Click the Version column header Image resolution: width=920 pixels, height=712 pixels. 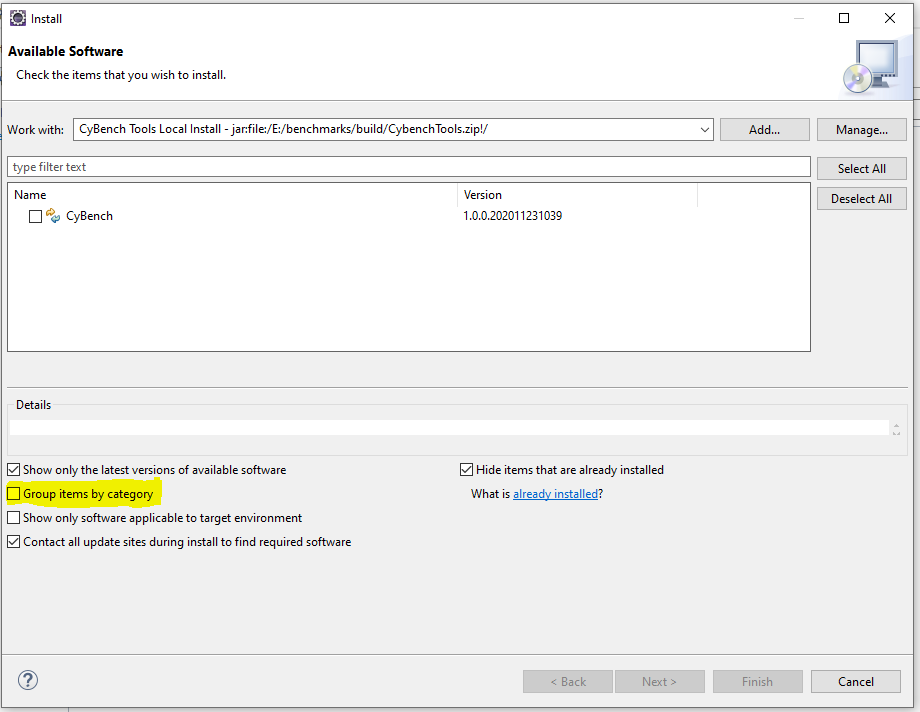(x=577, y=195)
